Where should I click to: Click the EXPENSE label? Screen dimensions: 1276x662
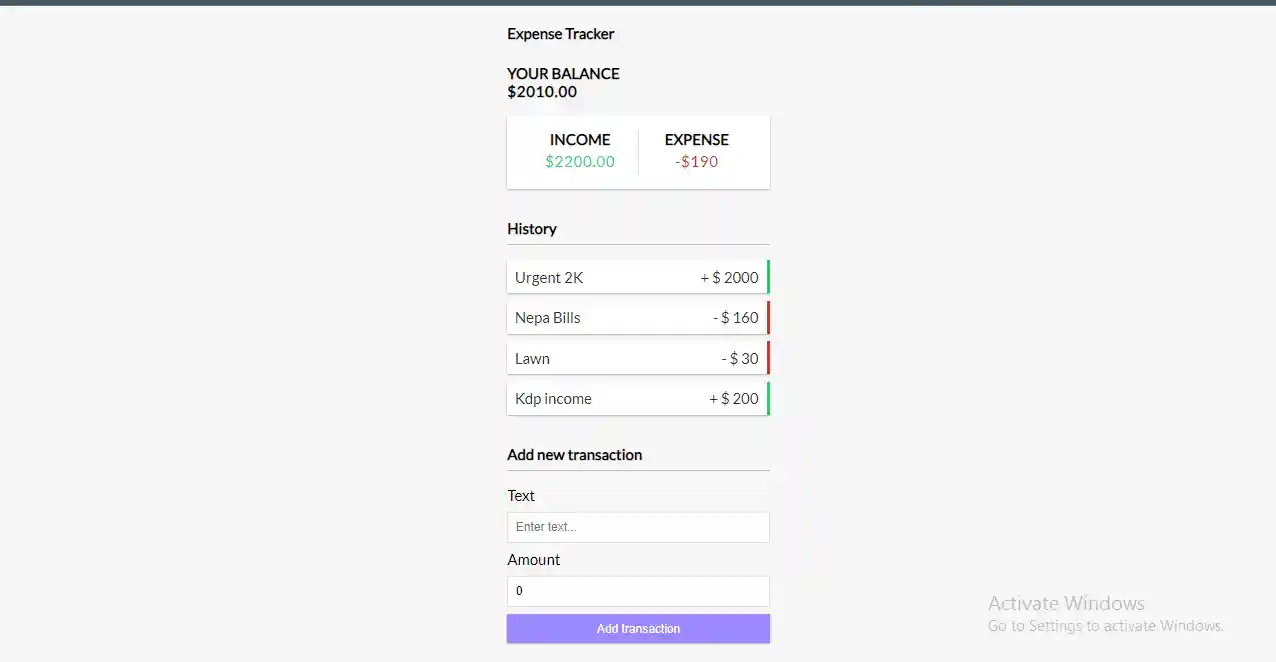click(x=697, y=140)
